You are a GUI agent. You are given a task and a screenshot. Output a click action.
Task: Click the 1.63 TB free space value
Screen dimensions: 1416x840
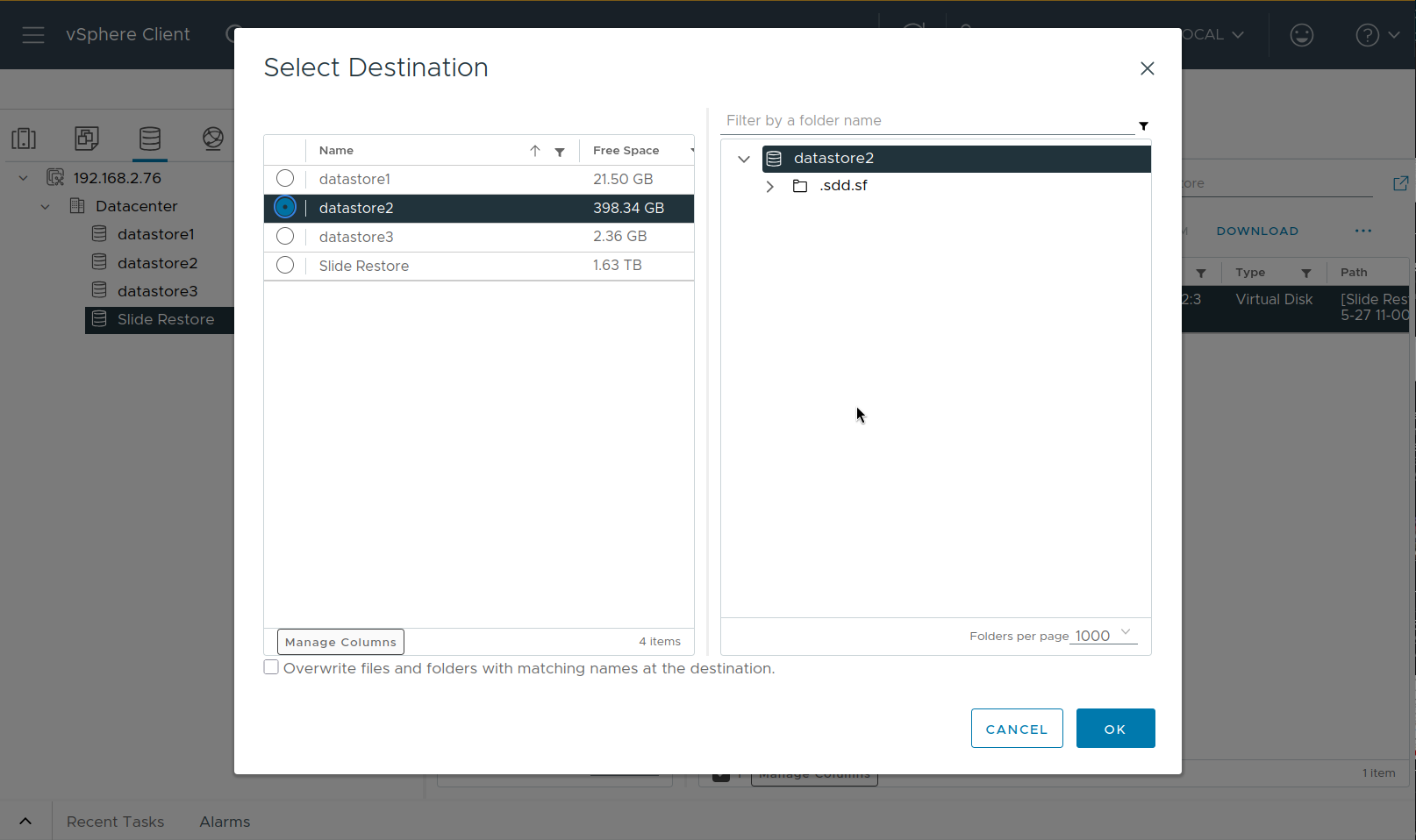[618, 265]
